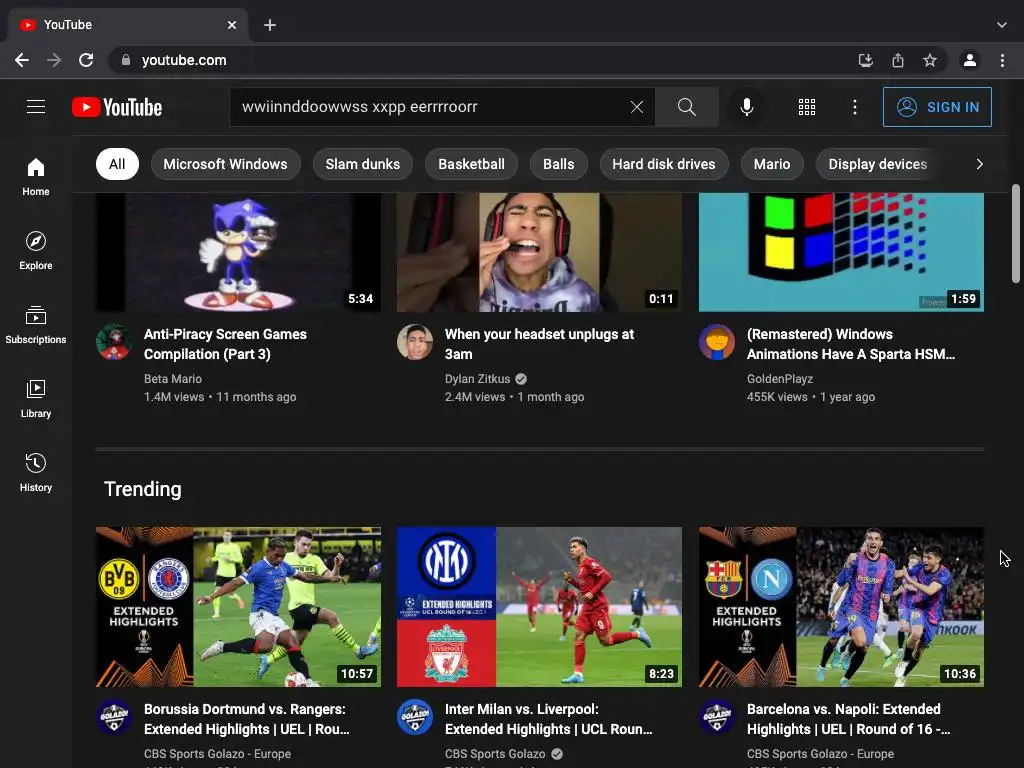This screenshot has height=768, width=1024.
Task: Open Anti-Piracy Screen Games video thumbnail
Action: (238, 252)
